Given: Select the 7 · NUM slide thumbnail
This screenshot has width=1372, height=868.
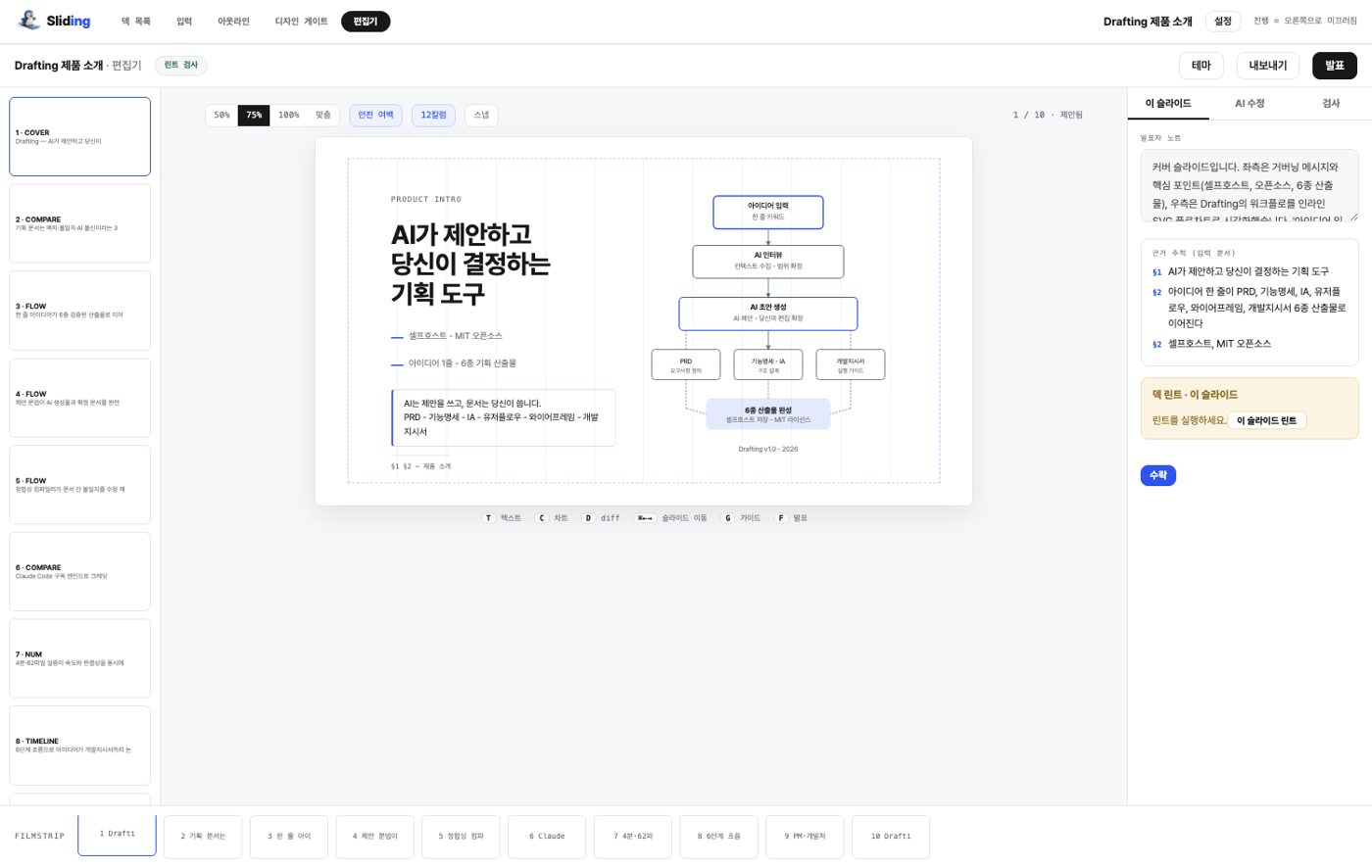Looking at the screenshot, I should pos(79,658).
